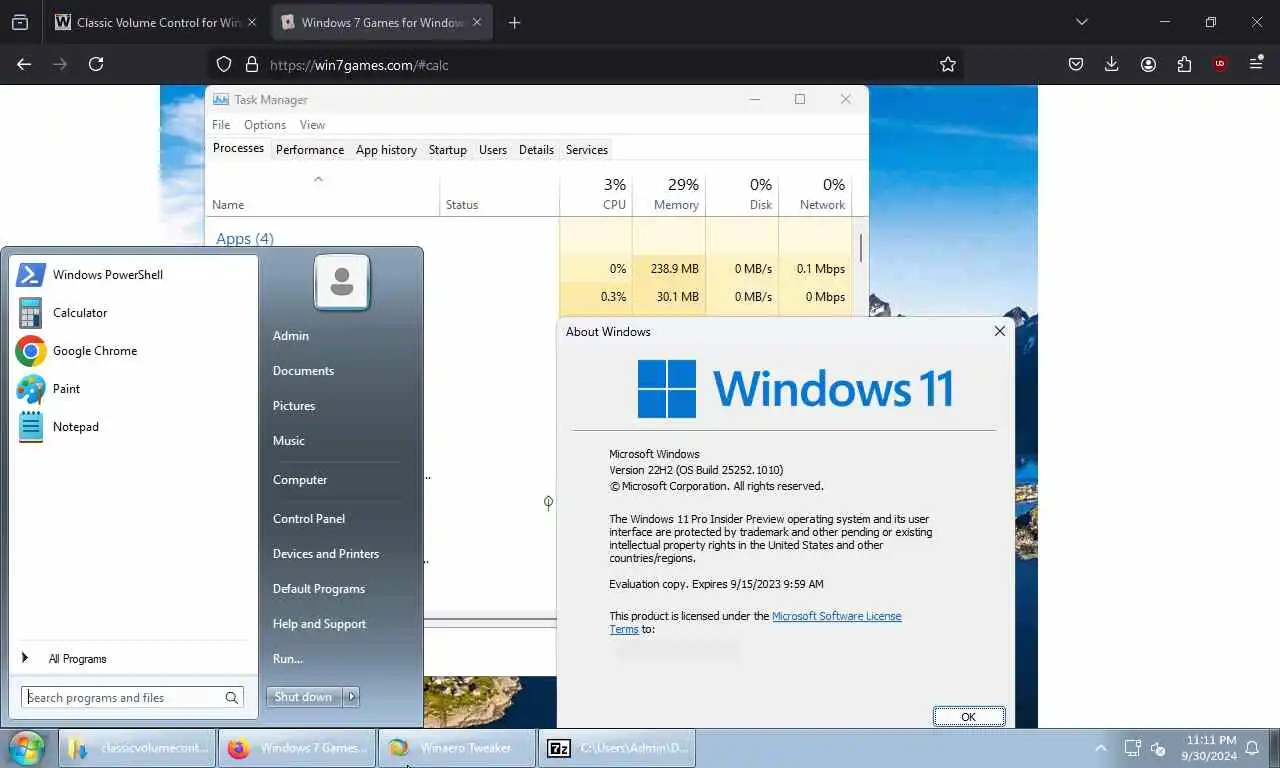
Task: Click site shield tracking protection icon
Action: (x=224, y=64)
